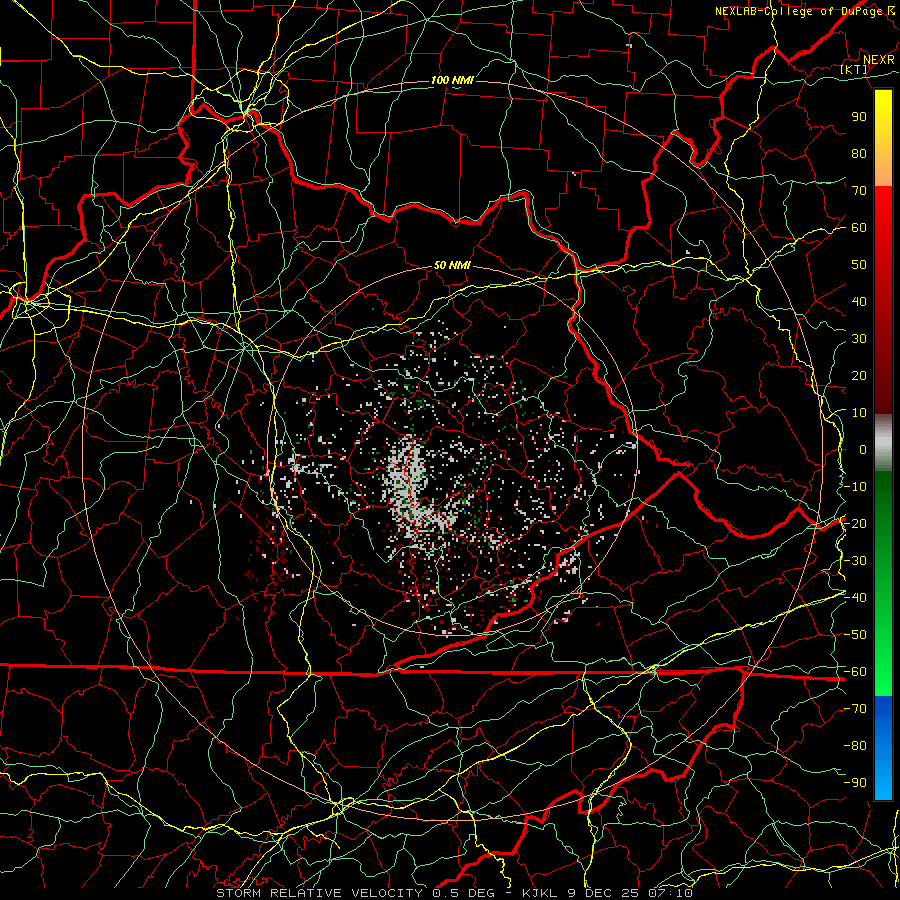The height and width of the screenshot is (900, 900).
Task: Click the 9 DEC 25 date in the caption
Action: coord(603,893)
